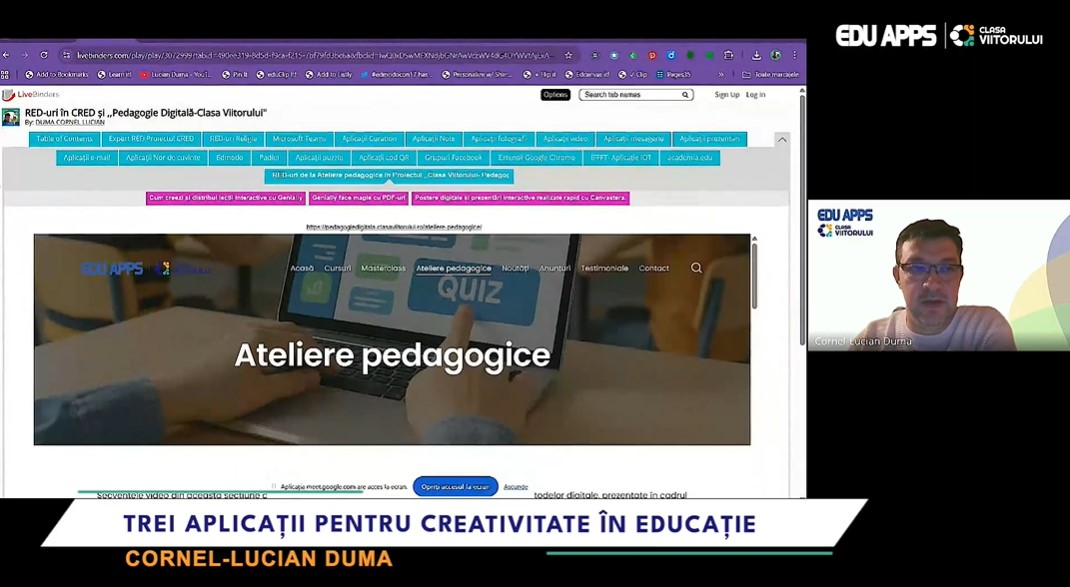Click 'Cursuri' in the embedded site menu
Viewport: 1070px width, 587px height.
point(338,268)
